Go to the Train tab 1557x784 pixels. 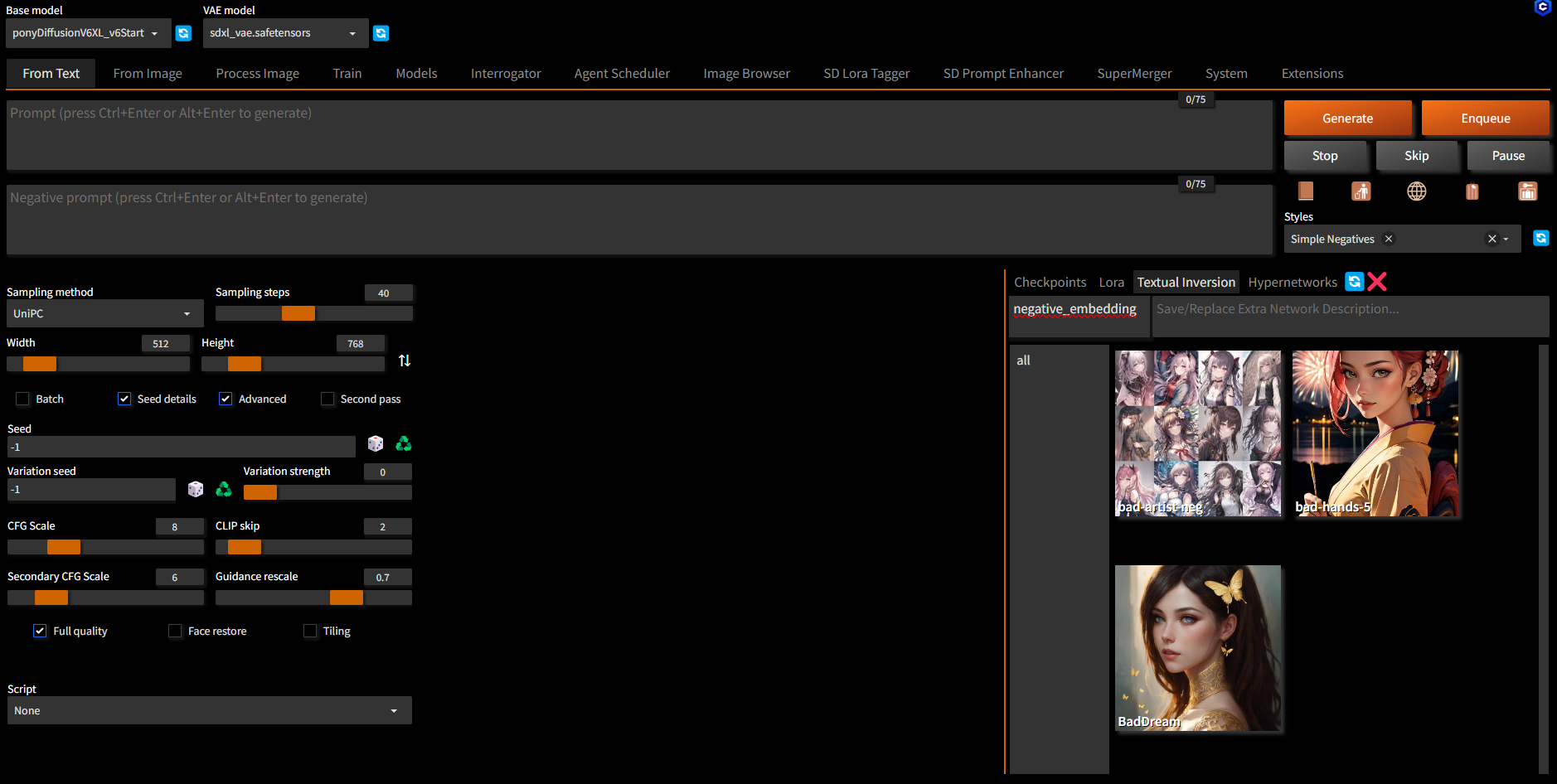click(347, 74)
